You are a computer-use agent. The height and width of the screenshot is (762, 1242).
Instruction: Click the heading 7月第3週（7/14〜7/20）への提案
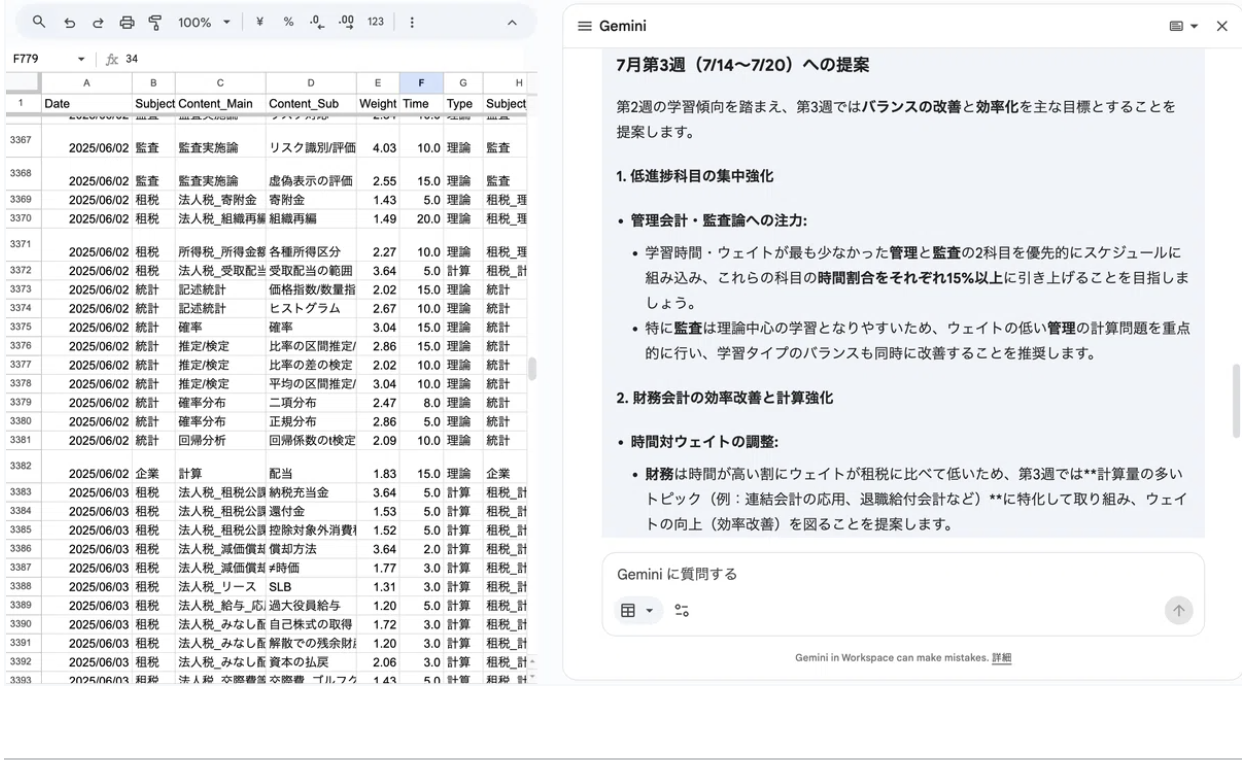click(743, 66)
